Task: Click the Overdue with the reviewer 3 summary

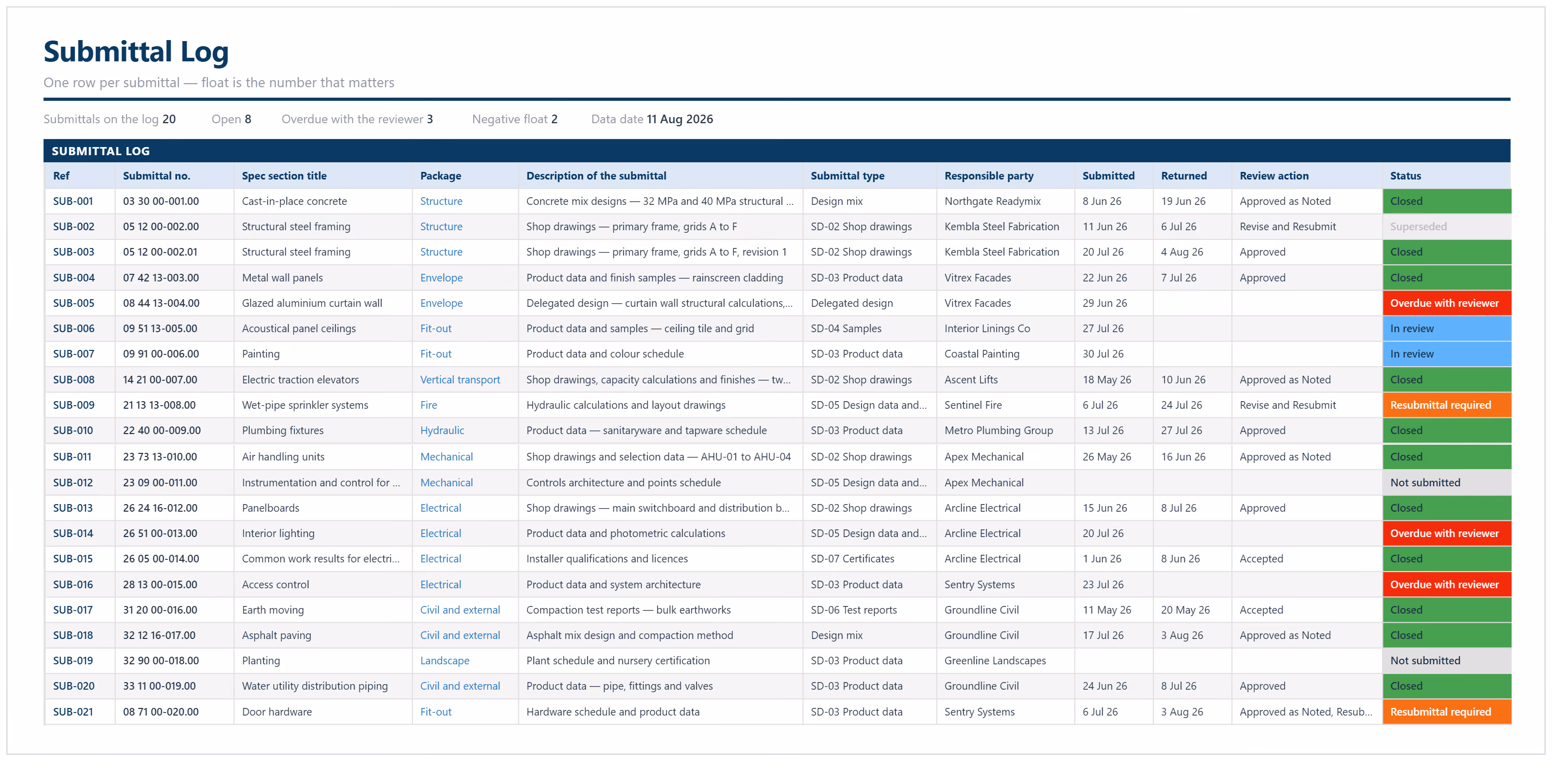Action: (357, 119)
